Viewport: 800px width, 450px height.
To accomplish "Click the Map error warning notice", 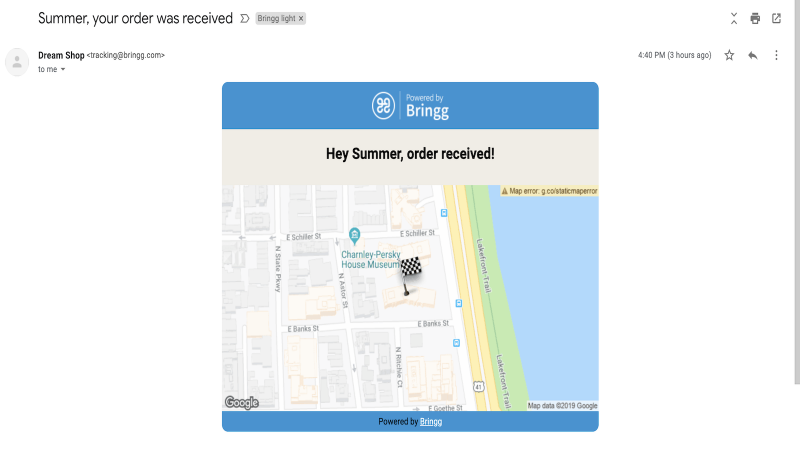I will pyautogui.click(x=549, y=191).
